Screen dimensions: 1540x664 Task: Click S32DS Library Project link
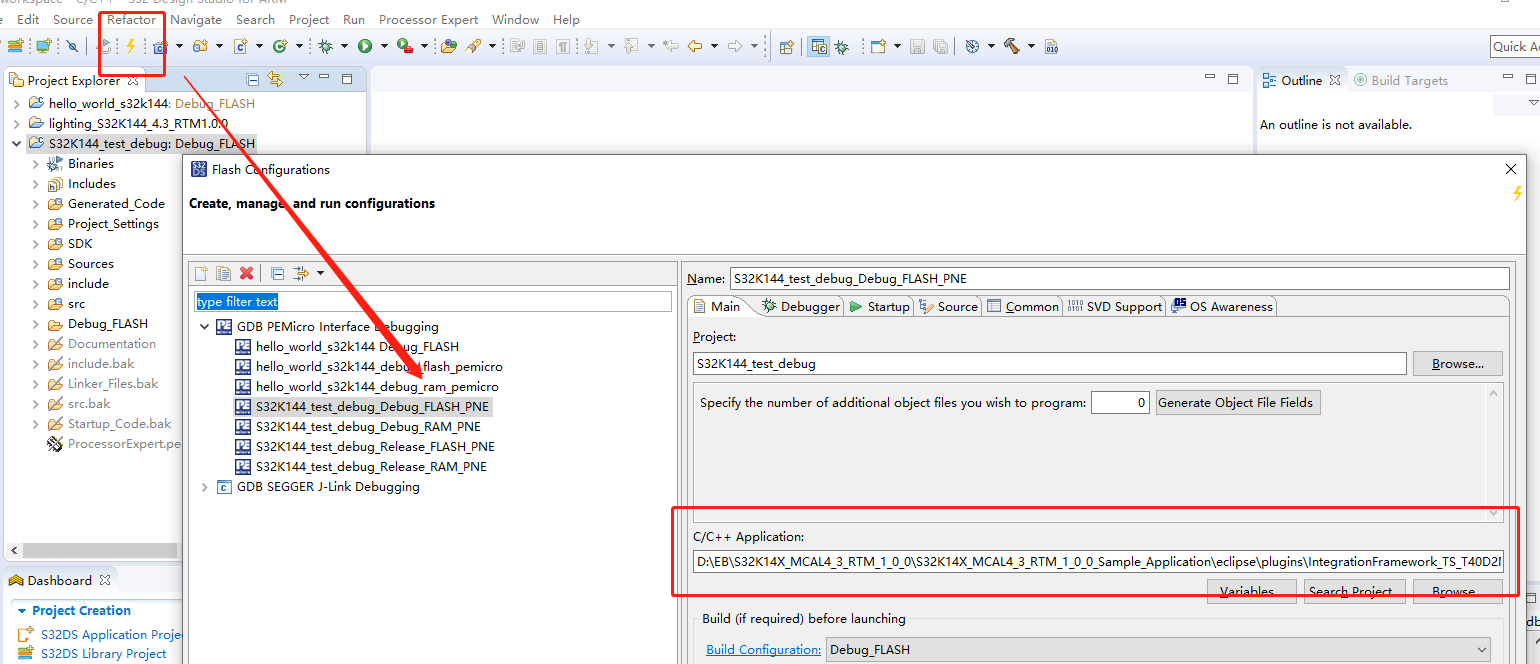(x=103, y=653)
